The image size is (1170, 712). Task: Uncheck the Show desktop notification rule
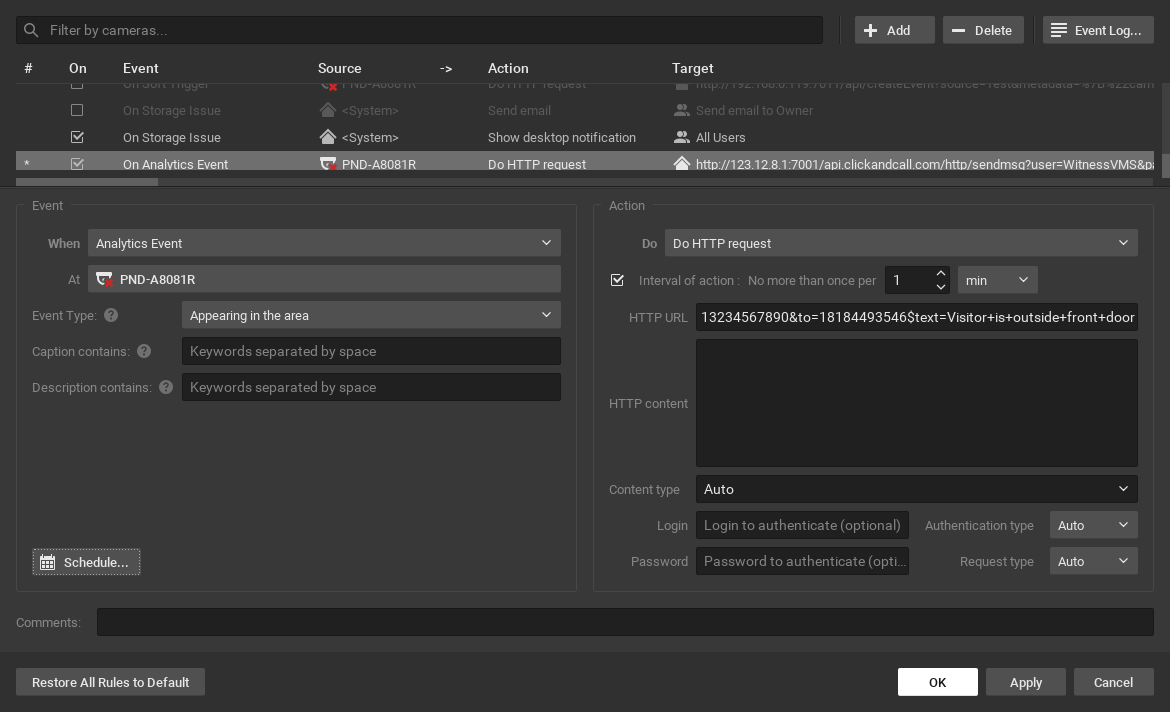[x=77, y=137]
